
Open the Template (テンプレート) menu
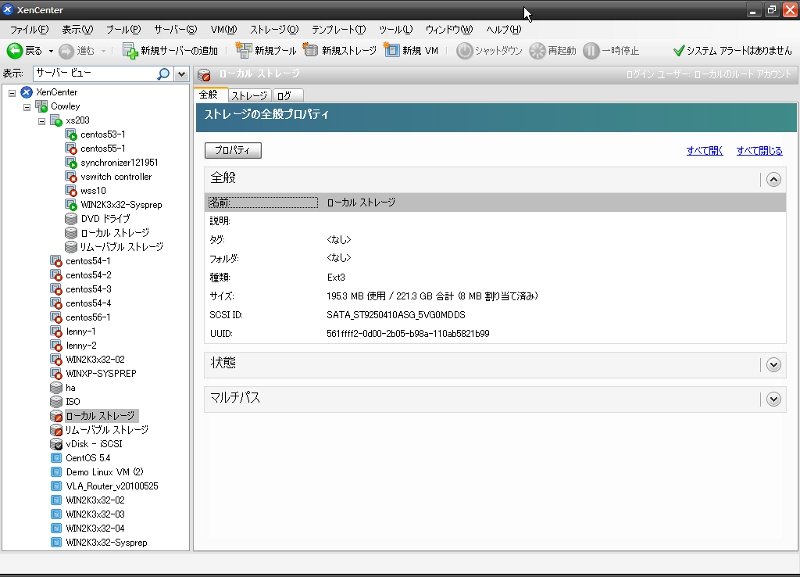pos(338,30)
